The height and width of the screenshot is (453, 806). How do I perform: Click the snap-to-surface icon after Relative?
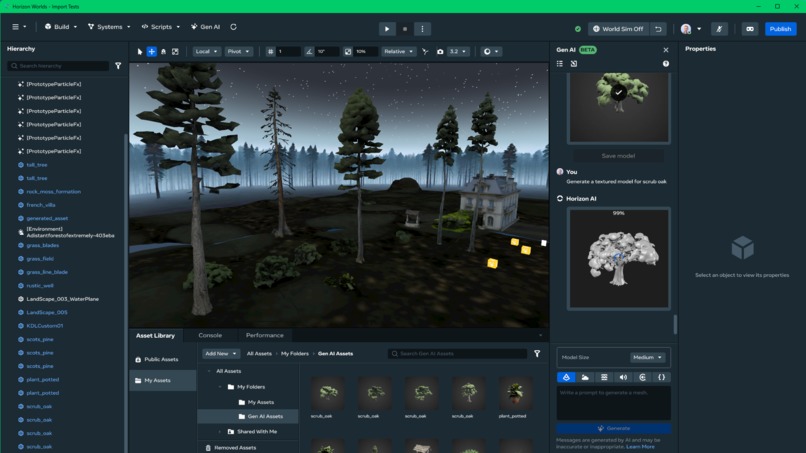425,51
